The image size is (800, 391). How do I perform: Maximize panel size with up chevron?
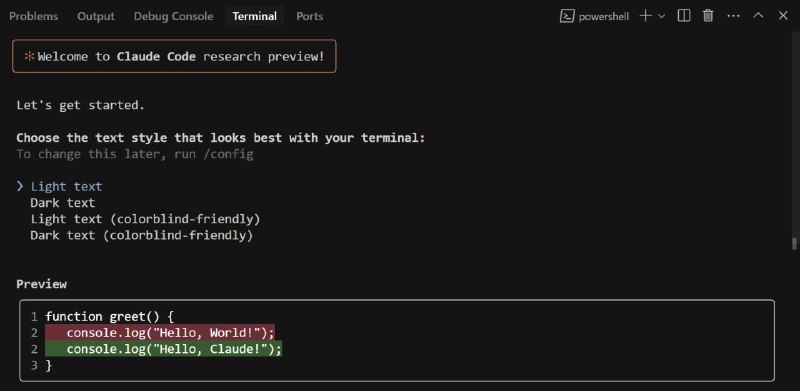[x=758, y=16]
